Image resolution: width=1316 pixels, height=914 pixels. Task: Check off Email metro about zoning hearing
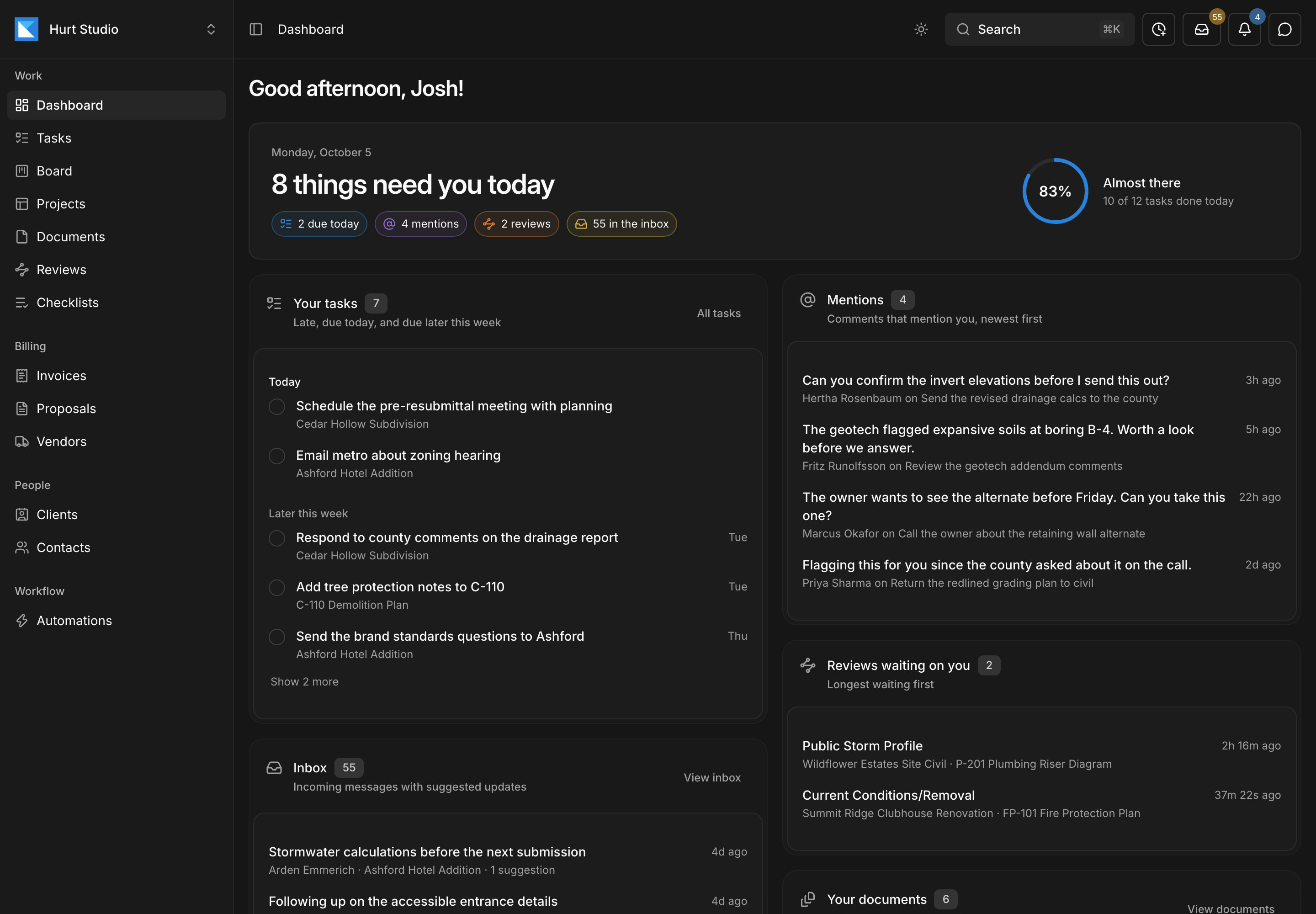276,456
